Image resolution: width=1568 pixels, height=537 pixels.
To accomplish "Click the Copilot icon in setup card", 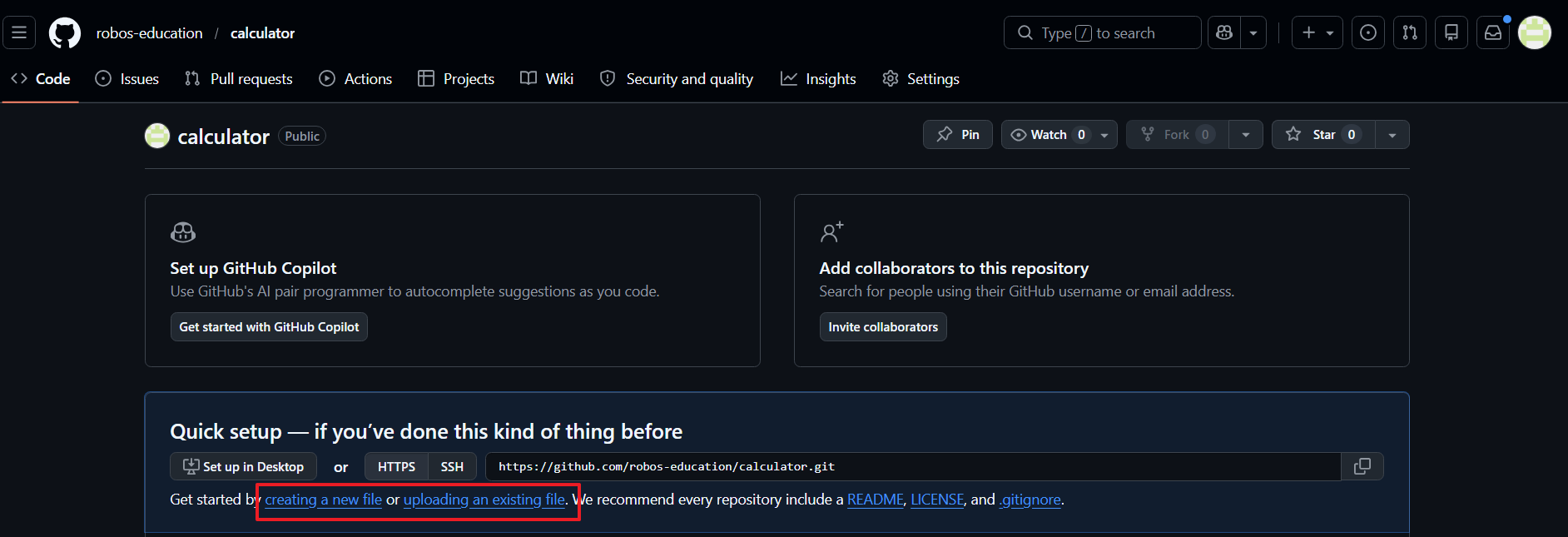I will pos(183,232).
